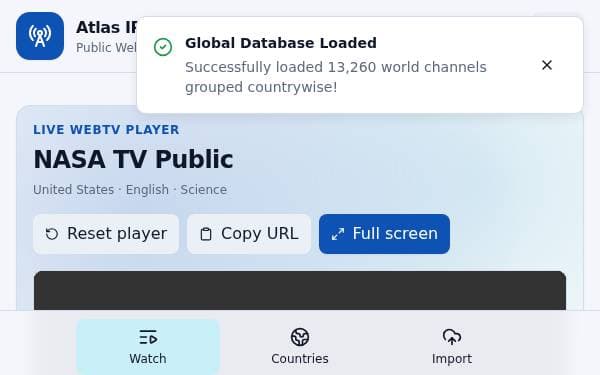The height and width of the screenshot is (375, 600).
Task: Click the Atlas IPTV antenna logo icon
Action: (x=40, y=36)
